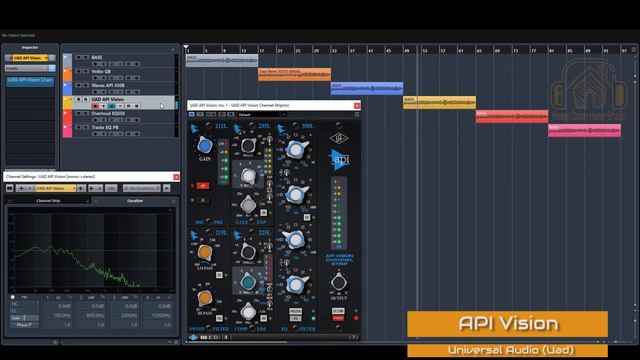Toggle the EQ bypass power icon in the equalizer
Screen dimensions: 640x360
[13, 297]
